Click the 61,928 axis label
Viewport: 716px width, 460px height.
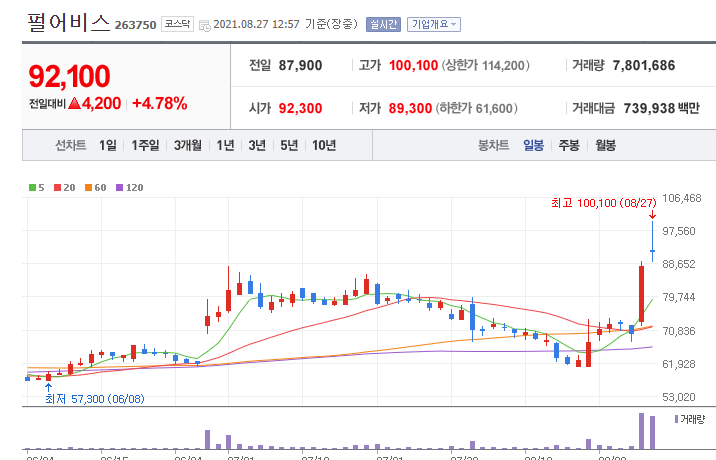coord(679,364)
